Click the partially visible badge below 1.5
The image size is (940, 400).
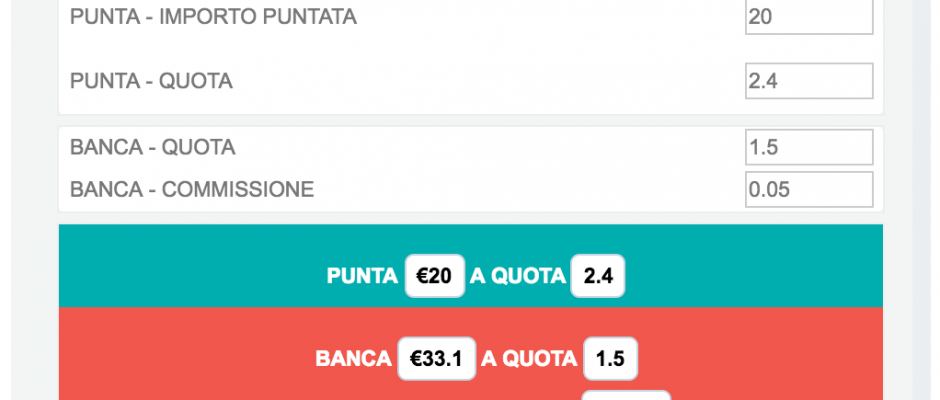pos(626,396)
